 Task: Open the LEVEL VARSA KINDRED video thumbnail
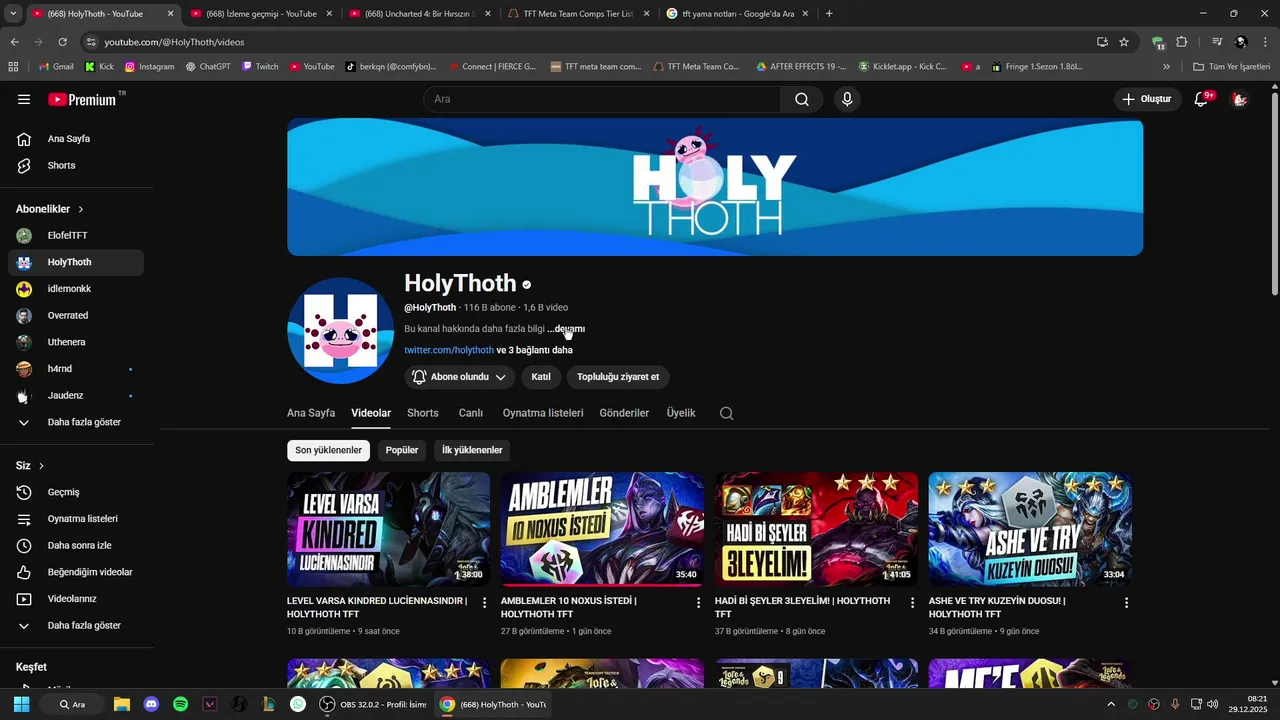tap(388, 529)
